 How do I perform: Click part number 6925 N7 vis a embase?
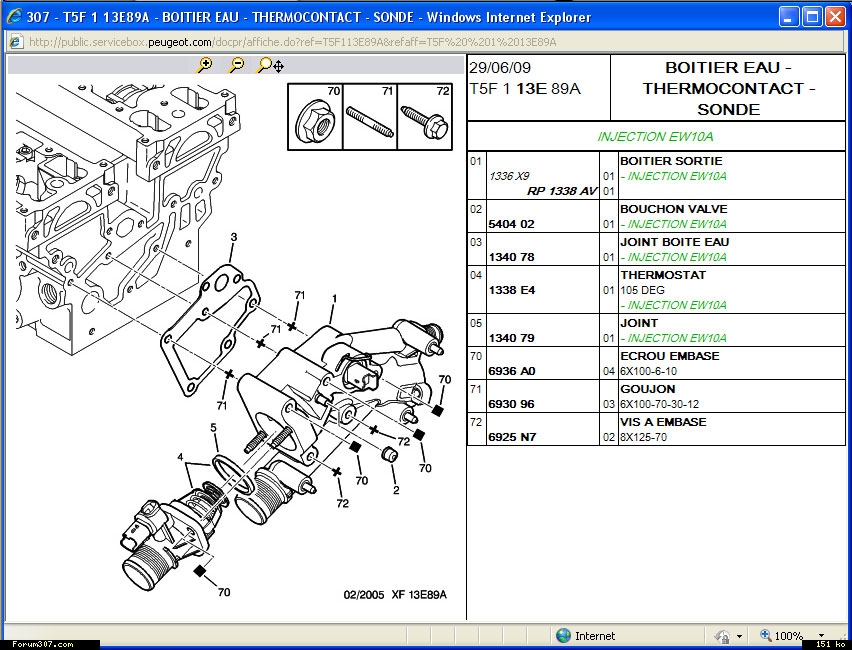coord(512,437)
